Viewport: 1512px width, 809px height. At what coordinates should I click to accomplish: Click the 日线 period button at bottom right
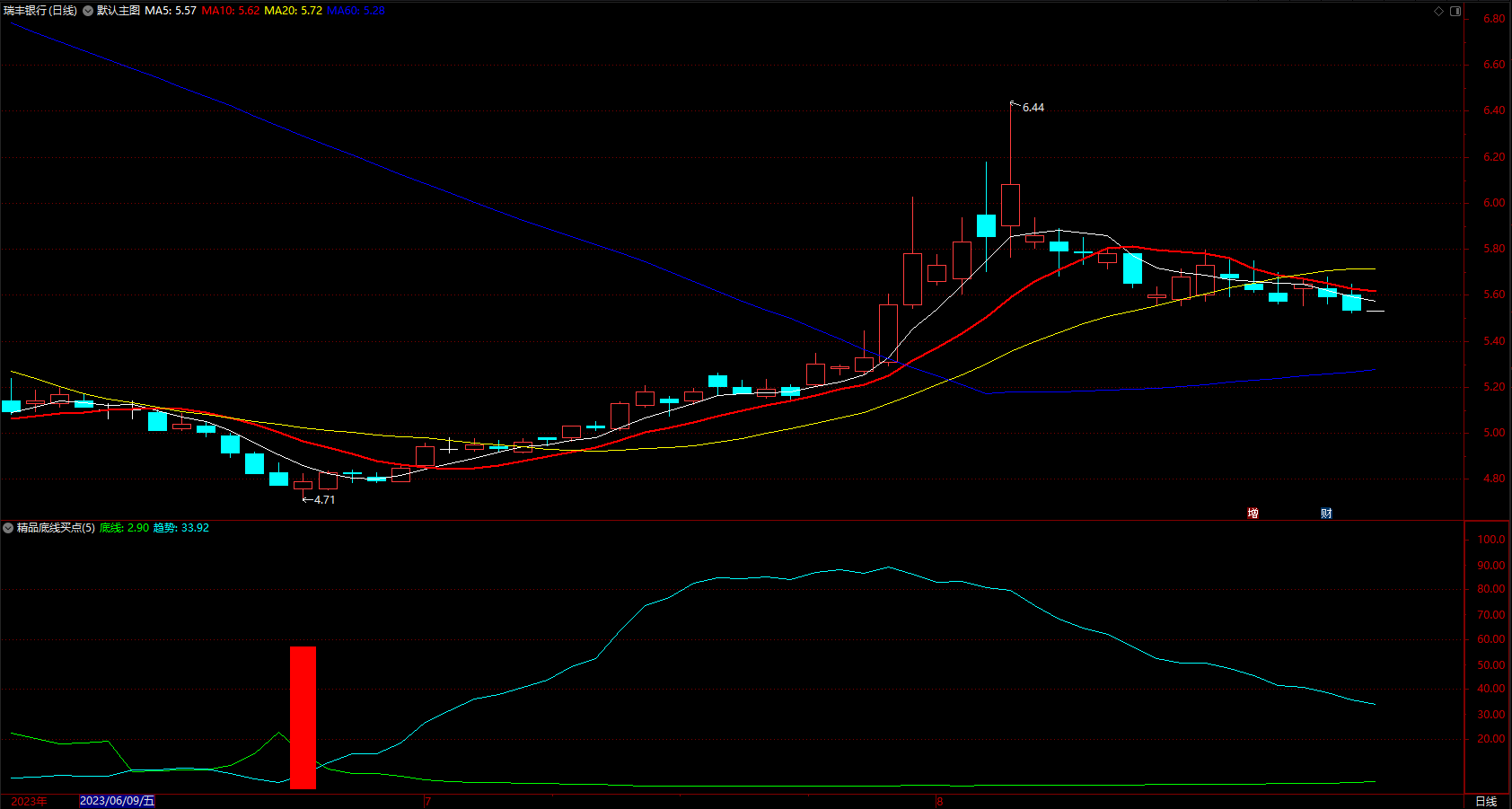tap(1486, 801)
